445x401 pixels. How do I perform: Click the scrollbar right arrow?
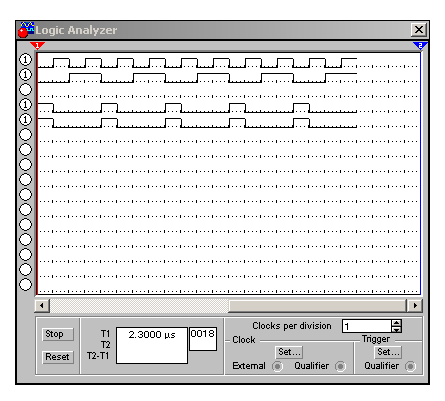[415, 305]
